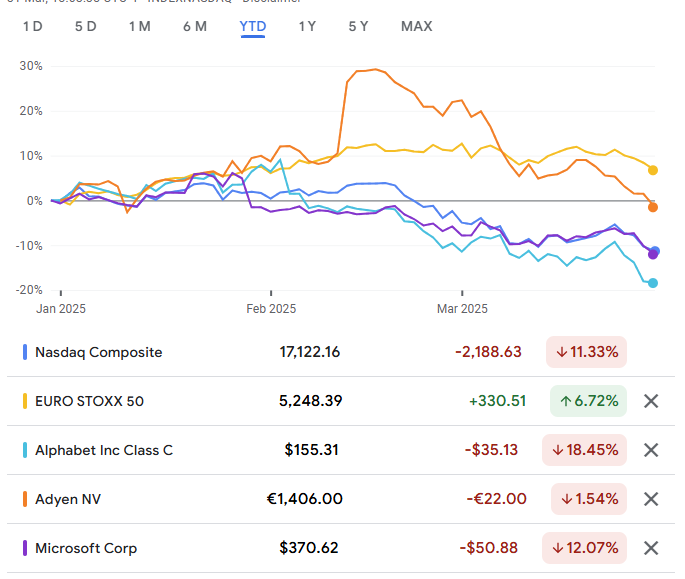Click the YTD range tab
The height and width of the screenshot is (579, 685).
pyautogui.click(x=253, y=26)
